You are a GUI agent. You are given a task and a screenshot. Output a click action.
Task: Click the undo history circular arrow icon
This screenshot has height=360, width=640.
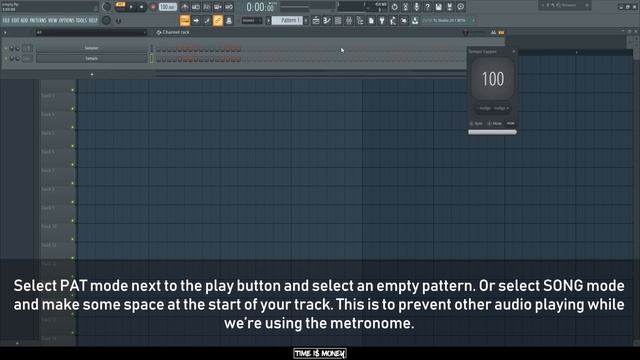click(394, 7)
